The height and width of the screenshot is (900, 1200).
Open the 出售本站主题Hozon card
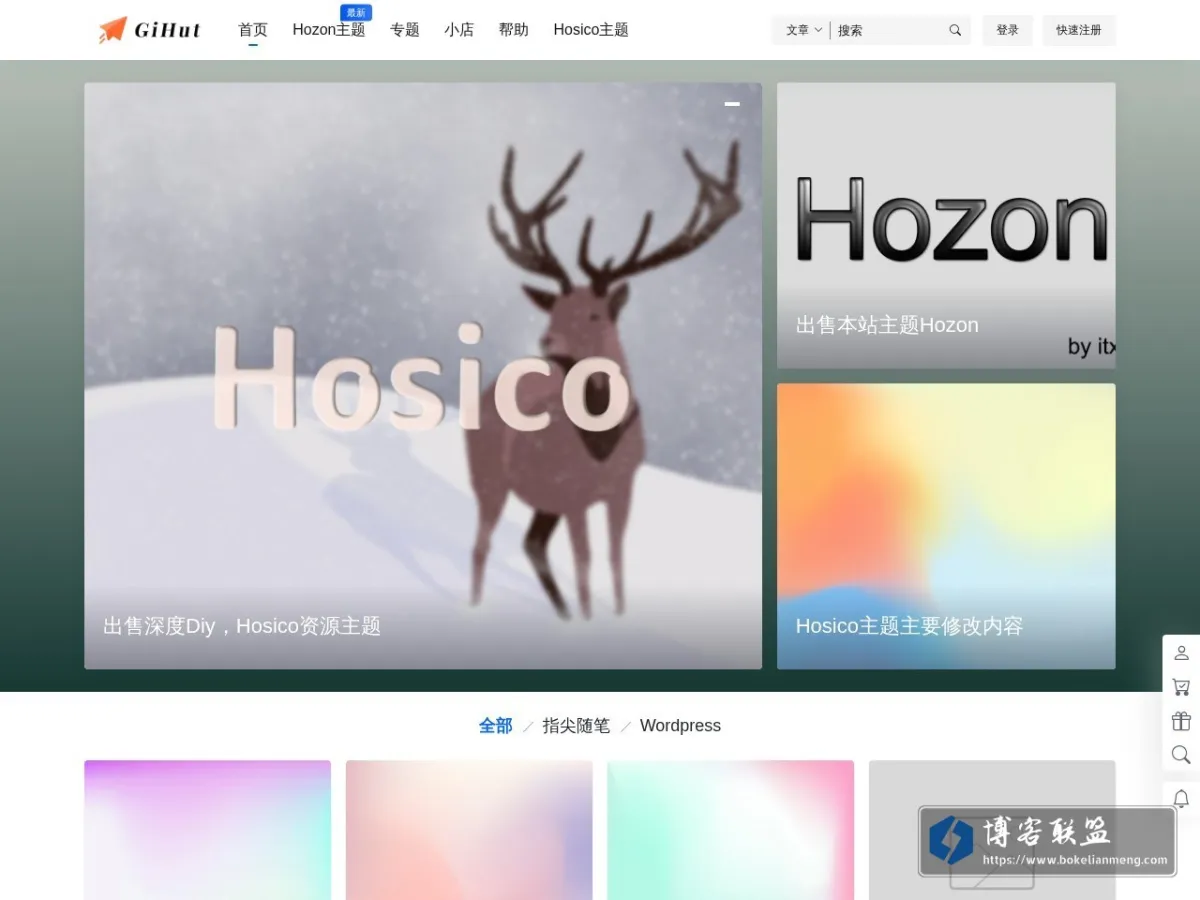pos(946,225)
